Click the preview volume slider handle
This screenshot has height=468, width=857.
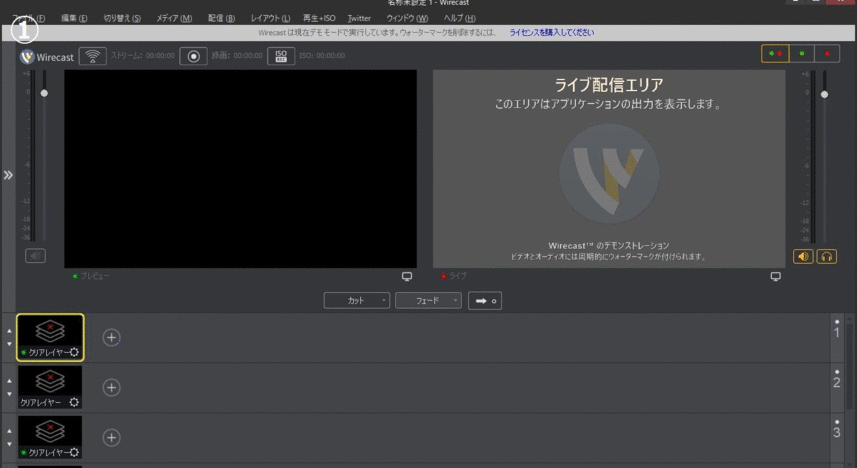click(44, 93)
